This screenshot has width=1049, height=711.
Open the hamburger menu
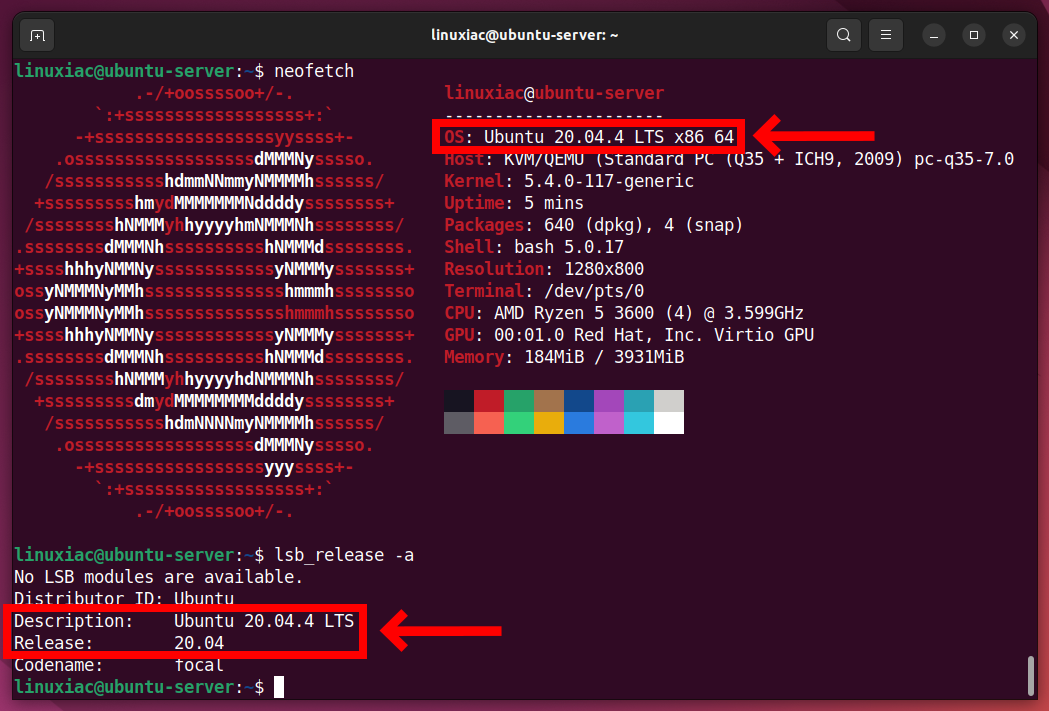pyautogui.click(x=886, y=35)
